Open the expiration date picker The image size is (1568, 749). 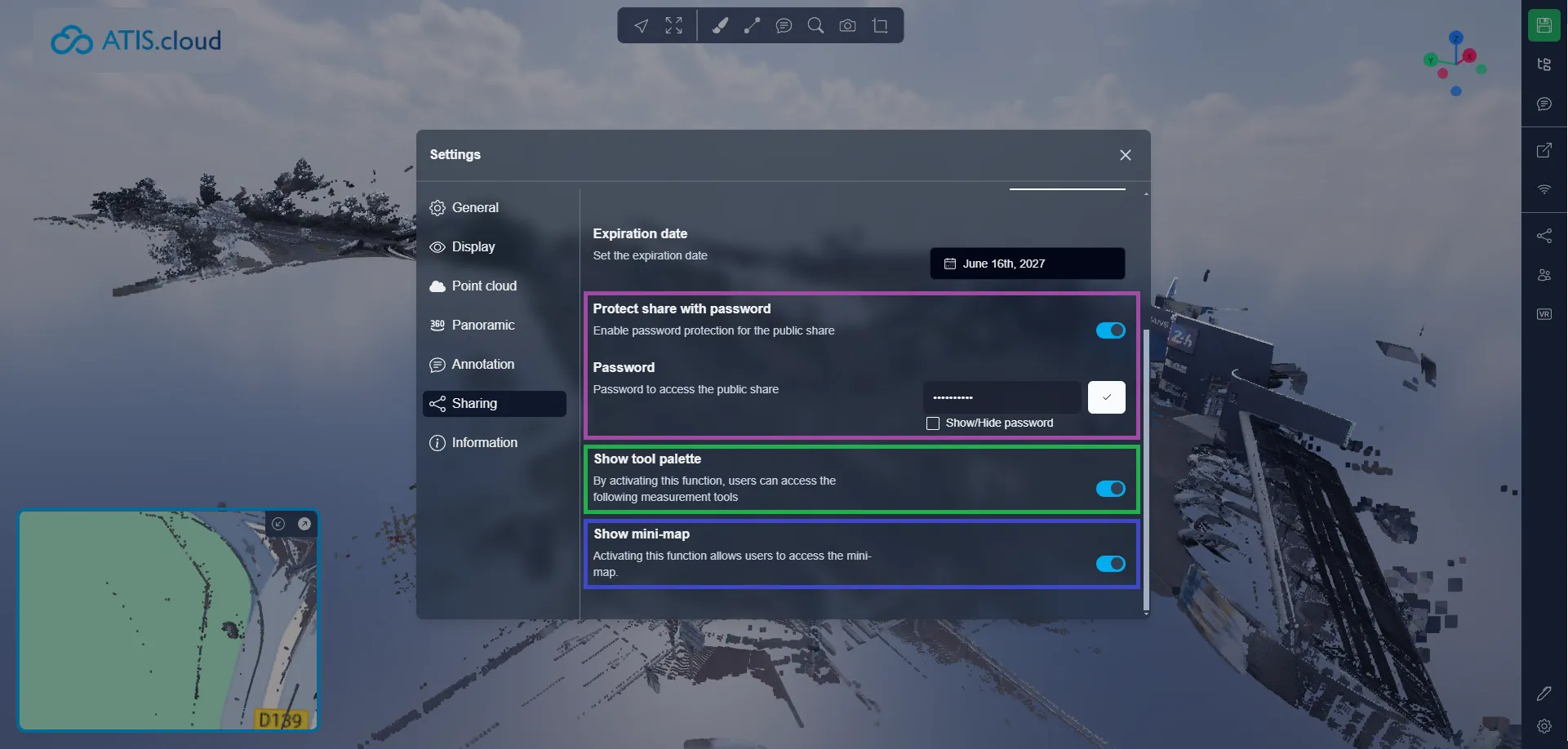1026,263
